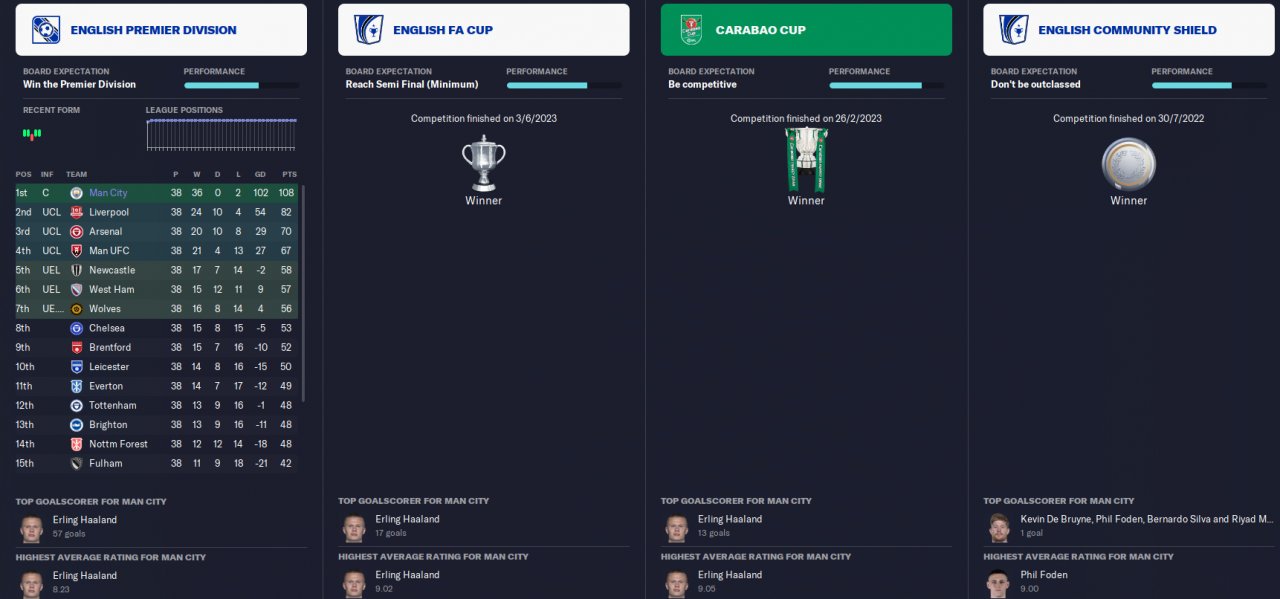Click the Community Shield winner medal image
The height and width of the screenshot is (599, 1280).
tap(1128, 163)
